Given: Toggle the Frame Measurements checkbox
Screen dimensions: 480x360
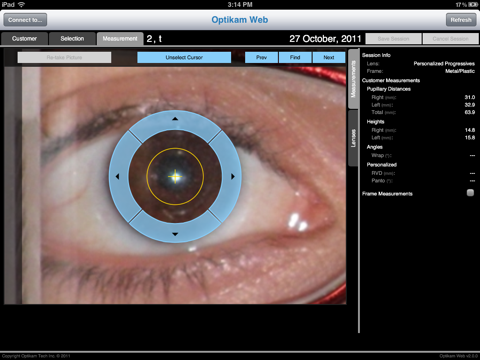Looking at the screenshot, I should click(470, 193).
